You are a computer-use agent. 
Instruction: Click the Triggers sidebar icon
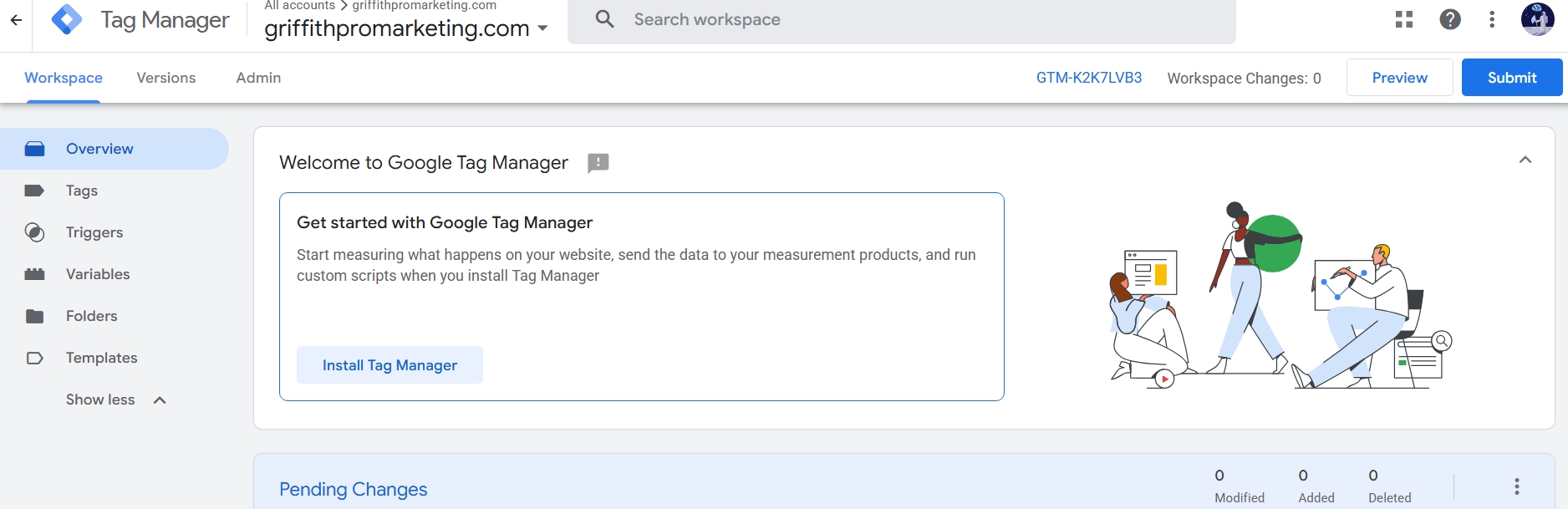pyautogui.click(x=34, y=232)
